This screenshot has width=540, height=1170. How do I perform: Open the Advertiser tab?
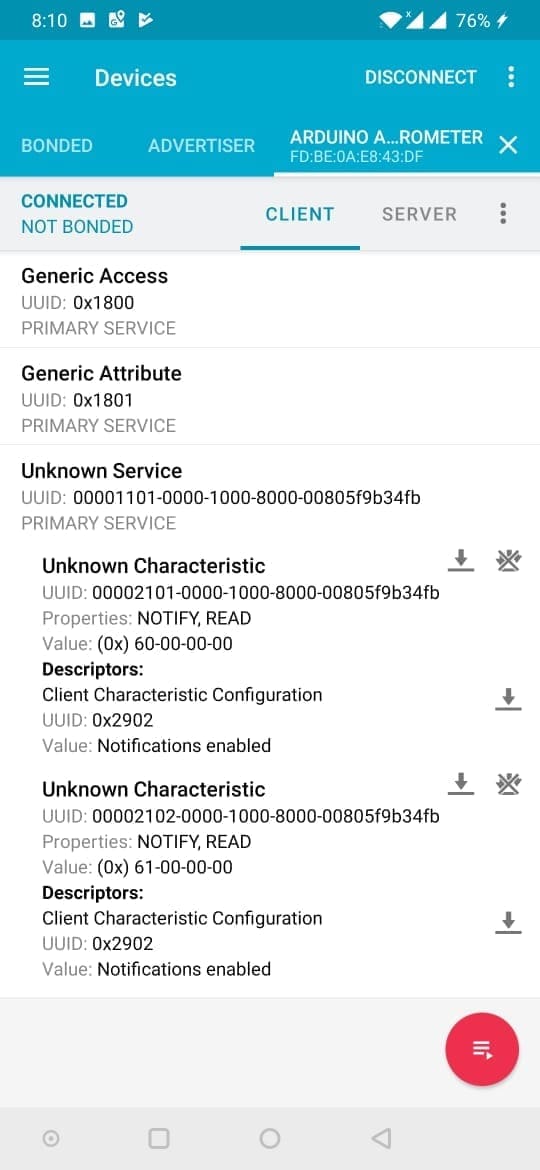click(x=201, y=146)
